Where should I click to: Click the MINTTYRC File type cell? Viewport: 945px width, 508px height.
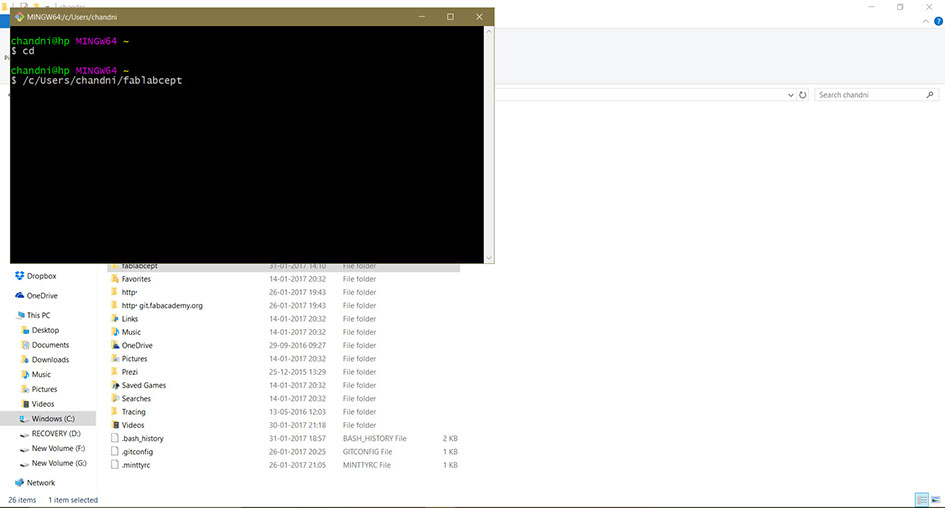[x=366, y=465]
